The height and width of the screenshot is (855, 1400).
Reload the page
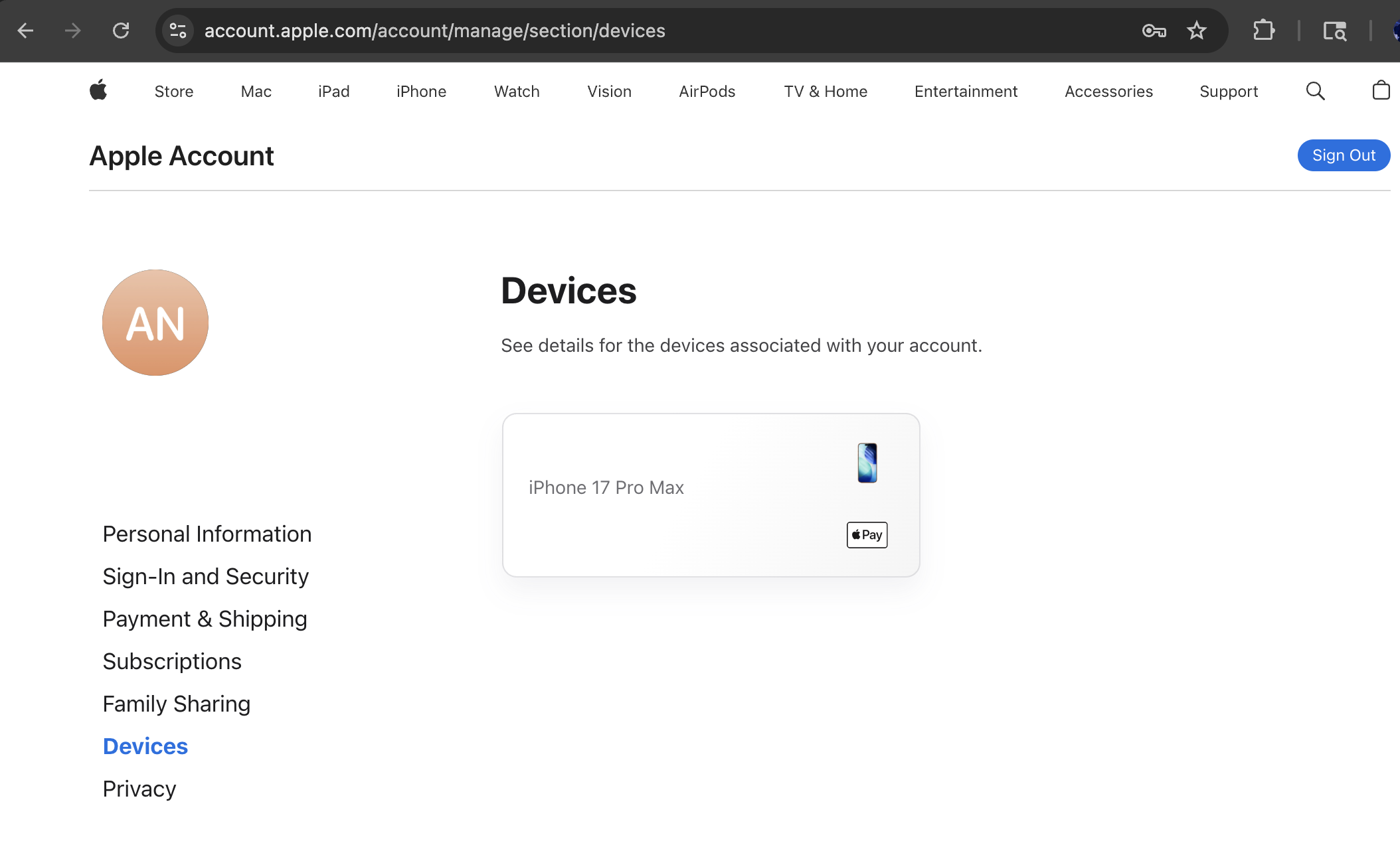[x=121, y=31]
